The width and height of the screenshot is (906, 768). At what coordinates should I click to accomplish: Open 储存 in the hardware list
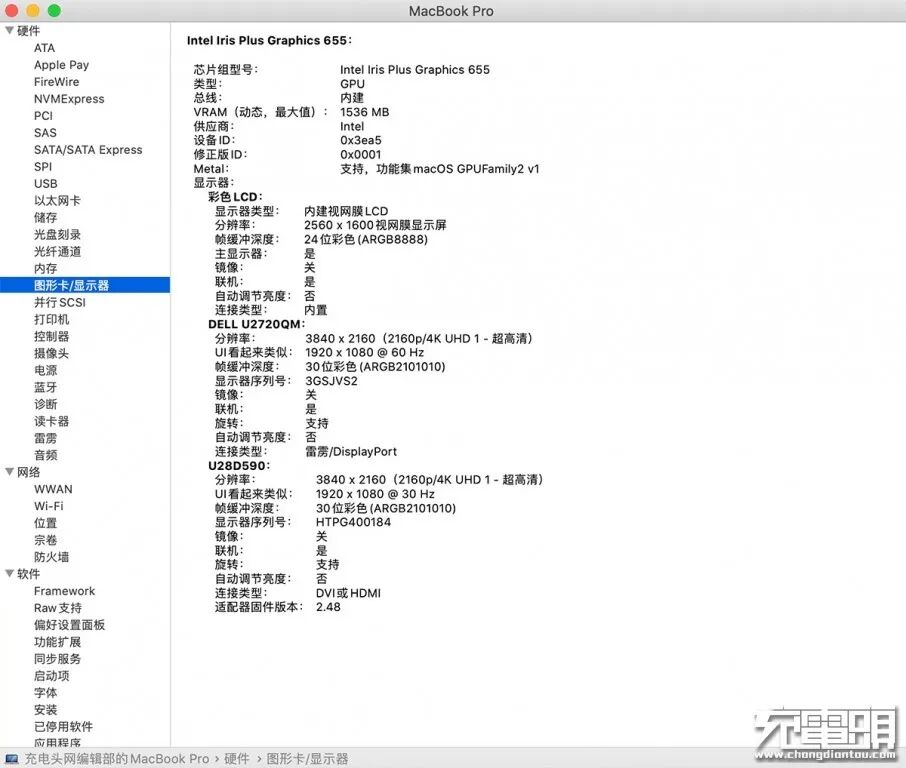[x=46, y=217]
